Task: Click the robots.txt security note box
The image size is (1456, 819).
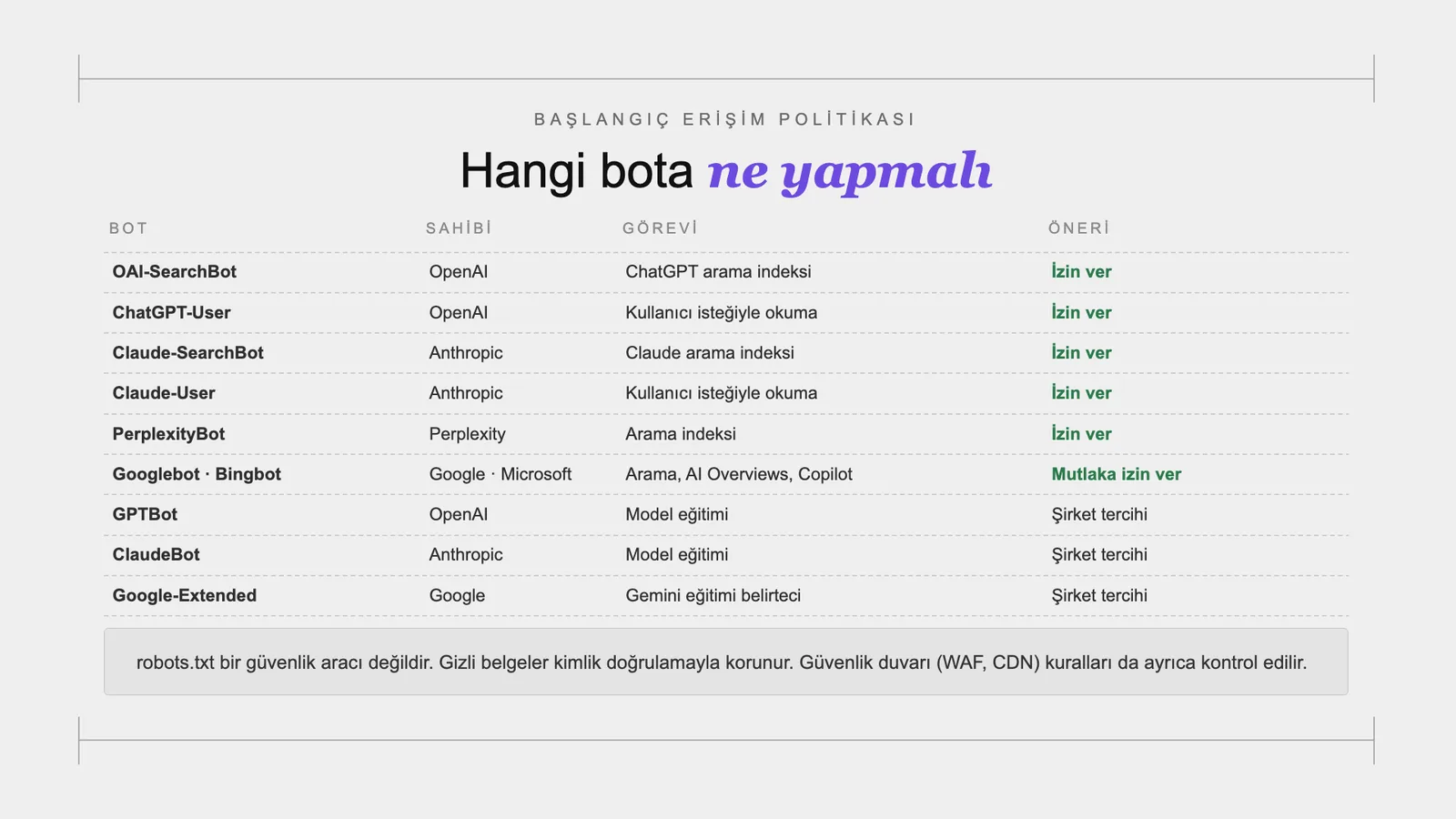Action: click(x=726, y=662)
